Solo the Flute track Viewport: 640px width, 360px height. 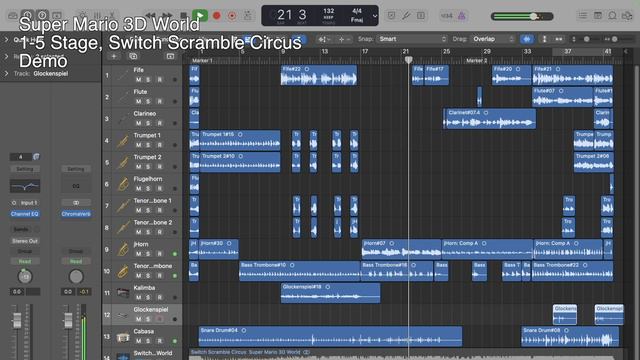click(148, 101)
